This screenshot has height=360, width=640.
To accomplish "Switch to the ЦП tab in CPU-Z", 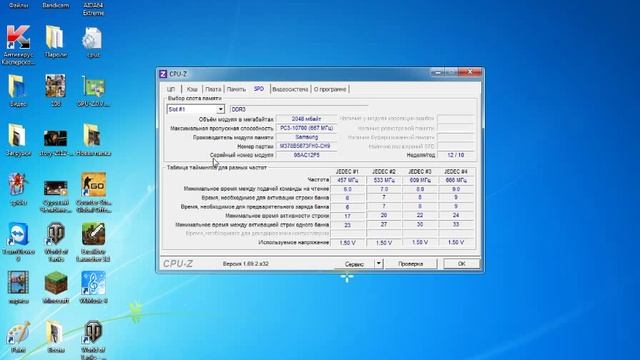I will click(x=171, y=89).
